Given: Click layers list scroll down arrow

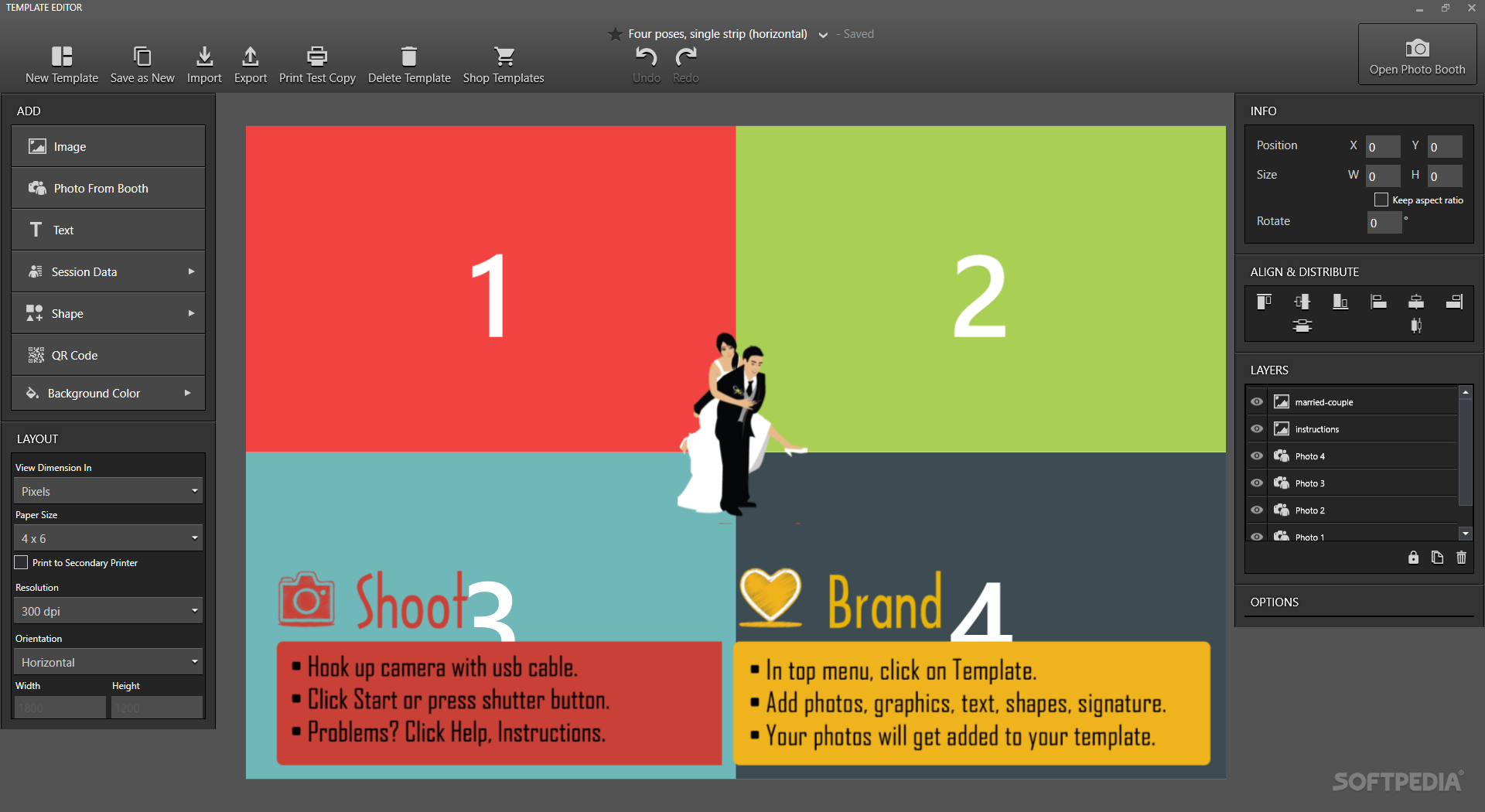Looking at the screenshot, I should click(x=1465, y=534).
